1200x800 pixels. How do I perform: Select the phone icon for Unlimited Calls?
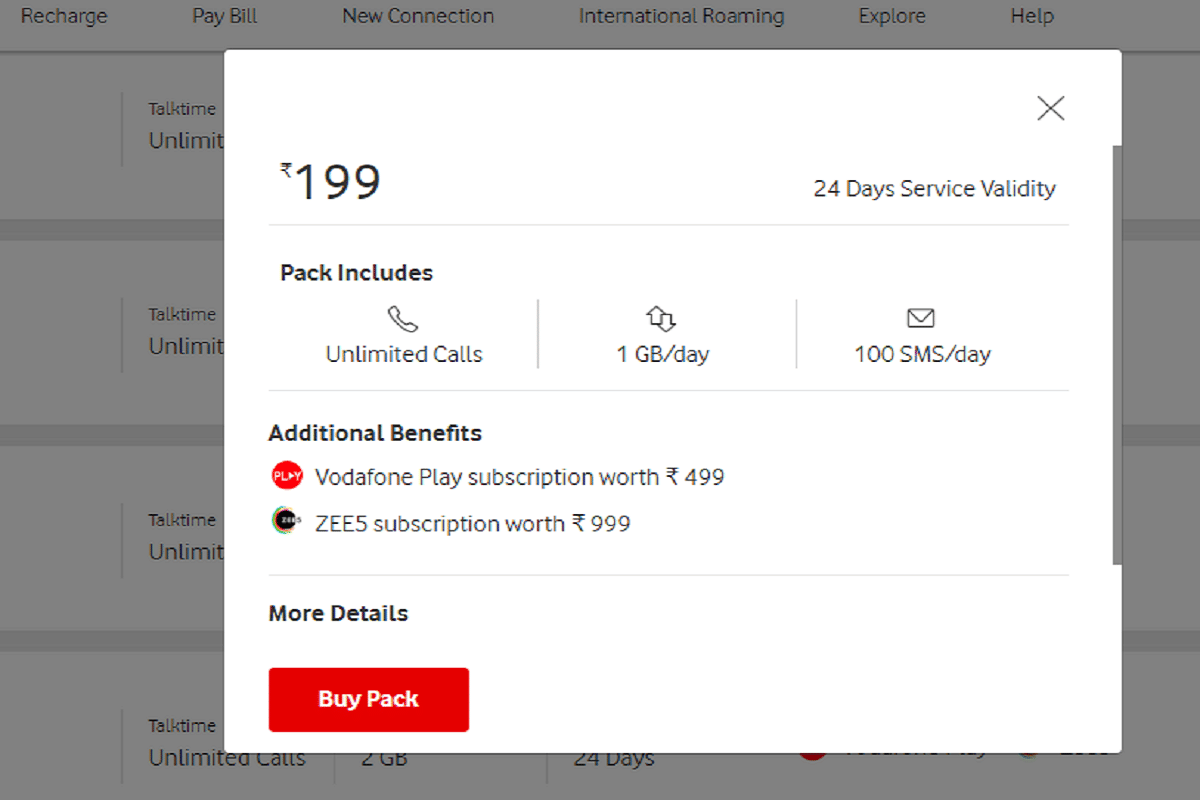(x=403, y=317)
